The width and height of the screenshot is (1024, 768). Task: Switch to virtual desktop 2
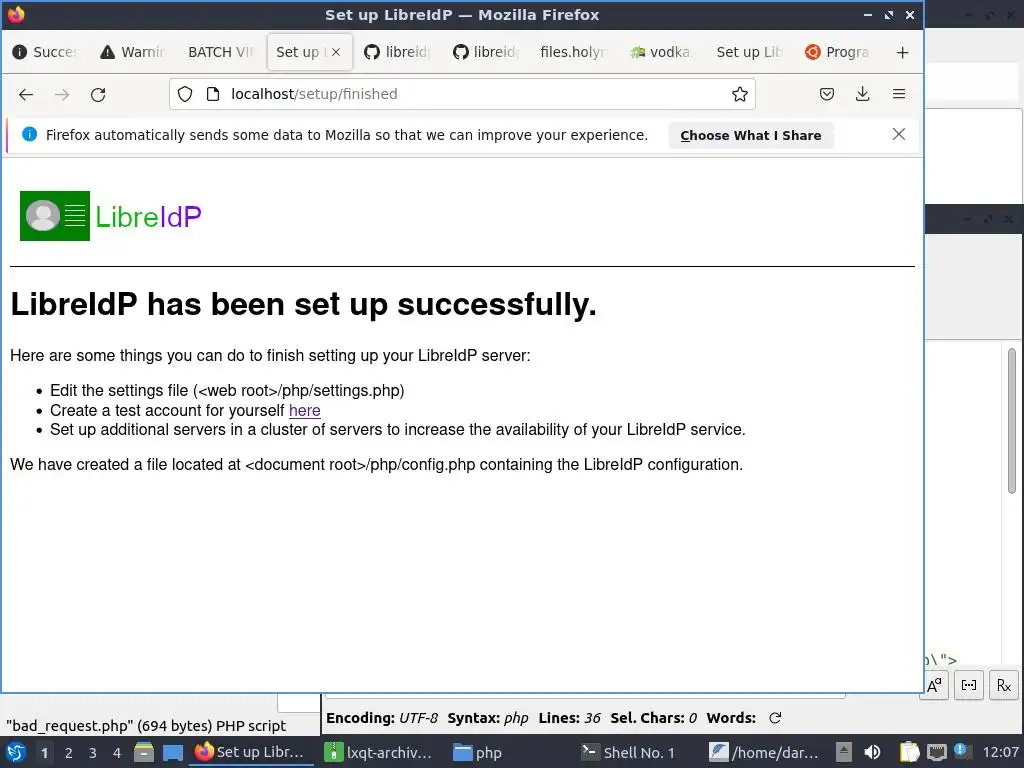coord(69,753)
